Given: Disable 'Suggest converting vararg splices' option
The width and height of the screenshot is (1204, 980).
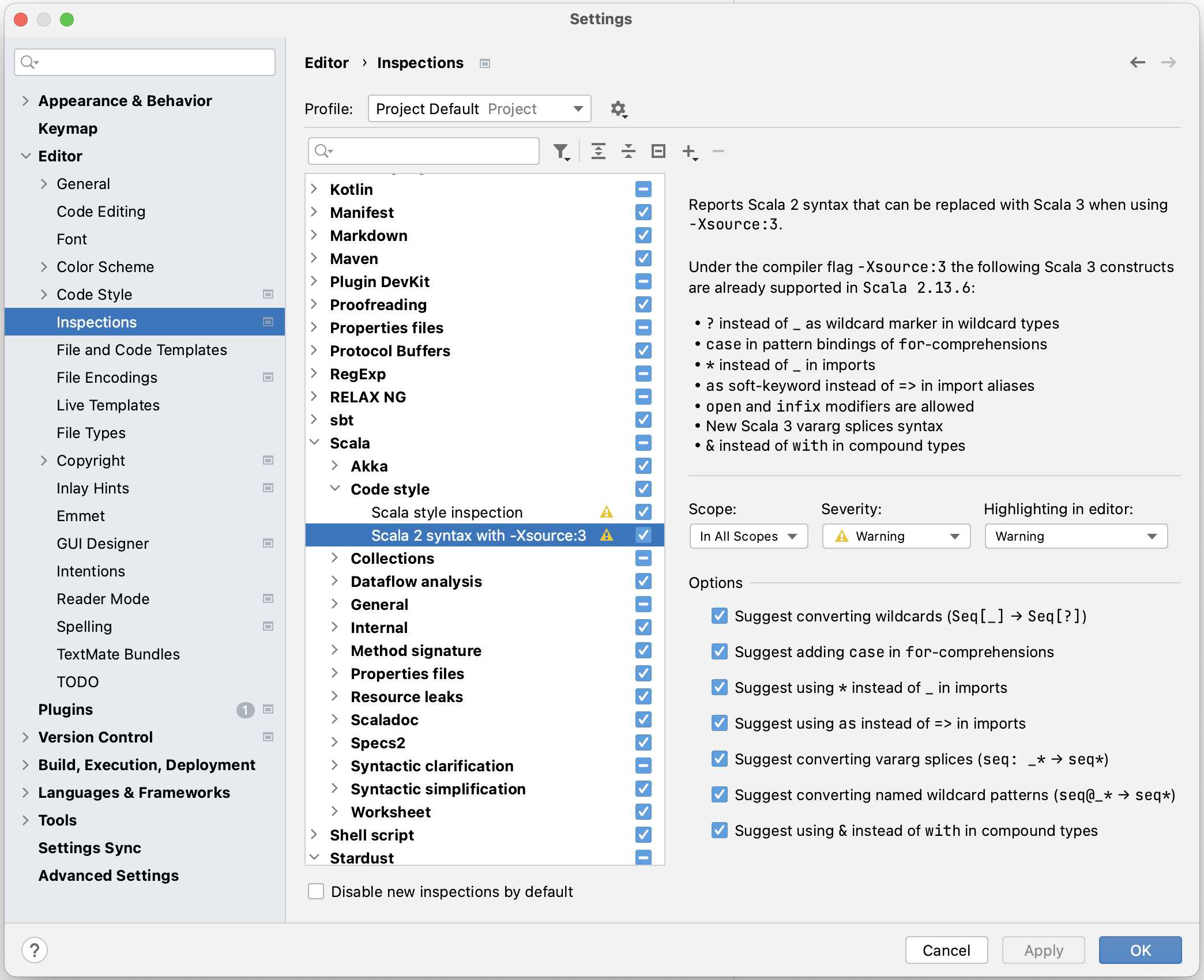Looking at the screenshot, I should (x=718, y=759).
